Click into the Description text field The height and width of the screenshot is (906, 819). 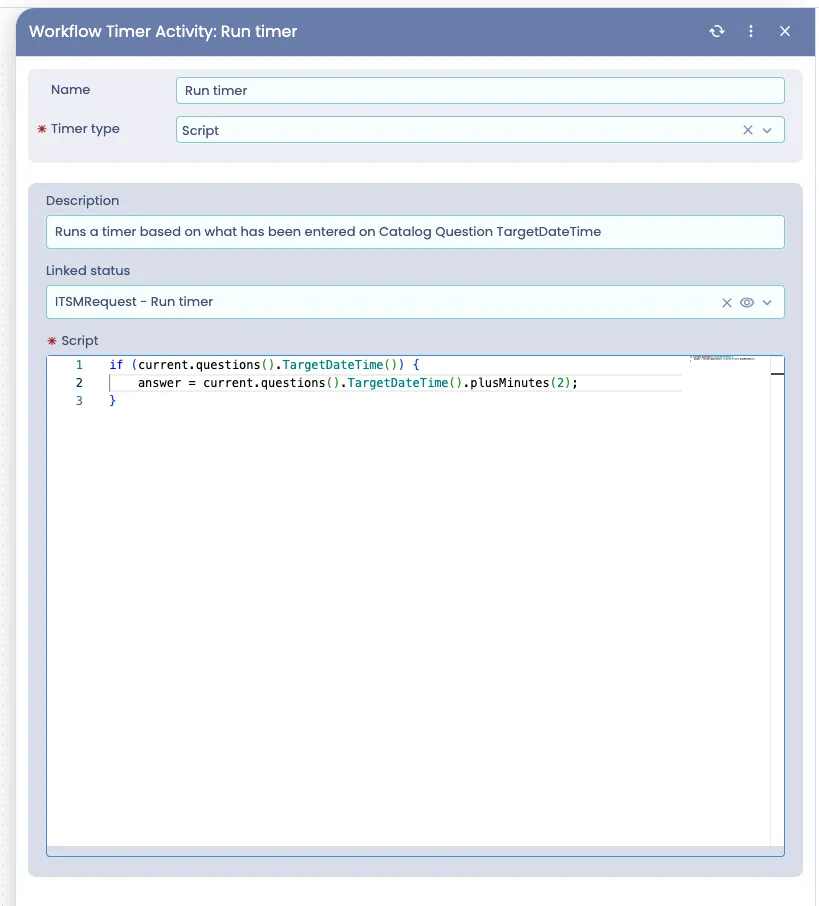[415, 232]
